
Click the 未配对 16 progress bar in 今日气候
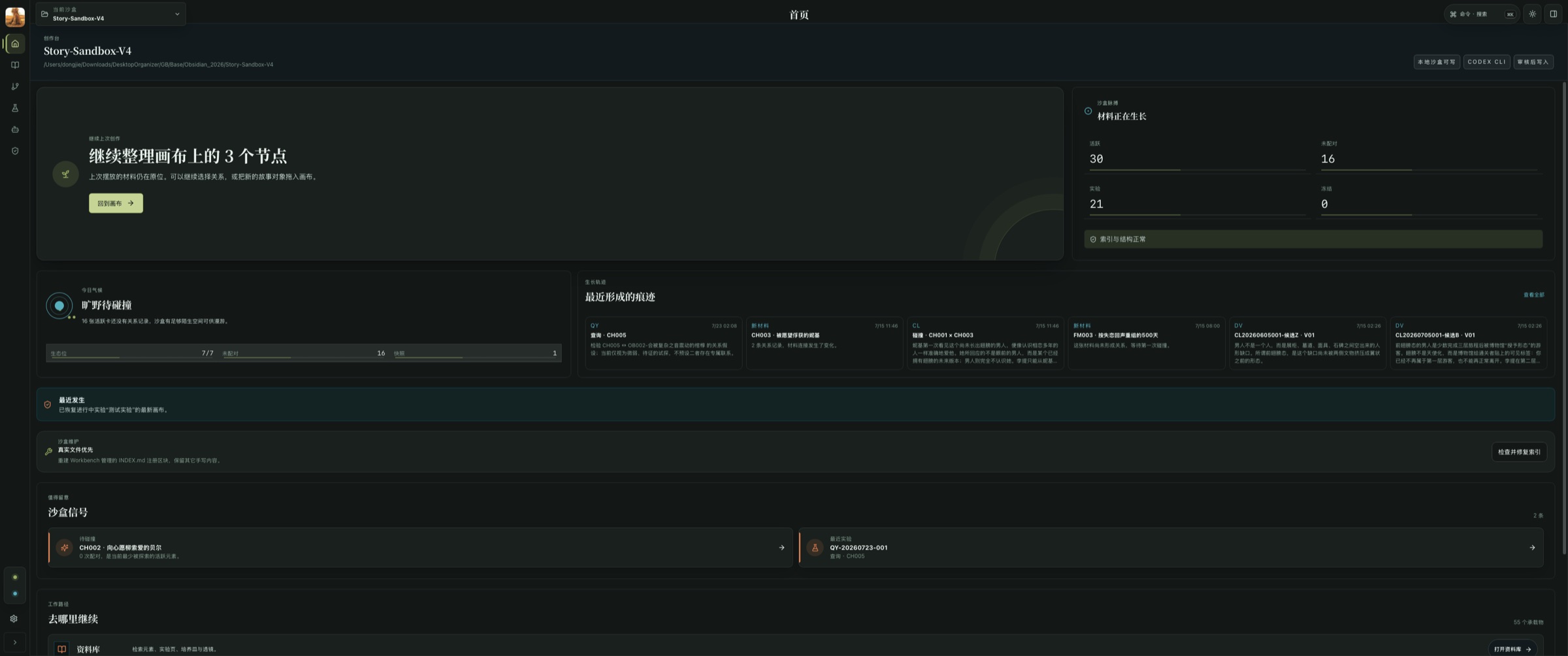coord(304,353)
